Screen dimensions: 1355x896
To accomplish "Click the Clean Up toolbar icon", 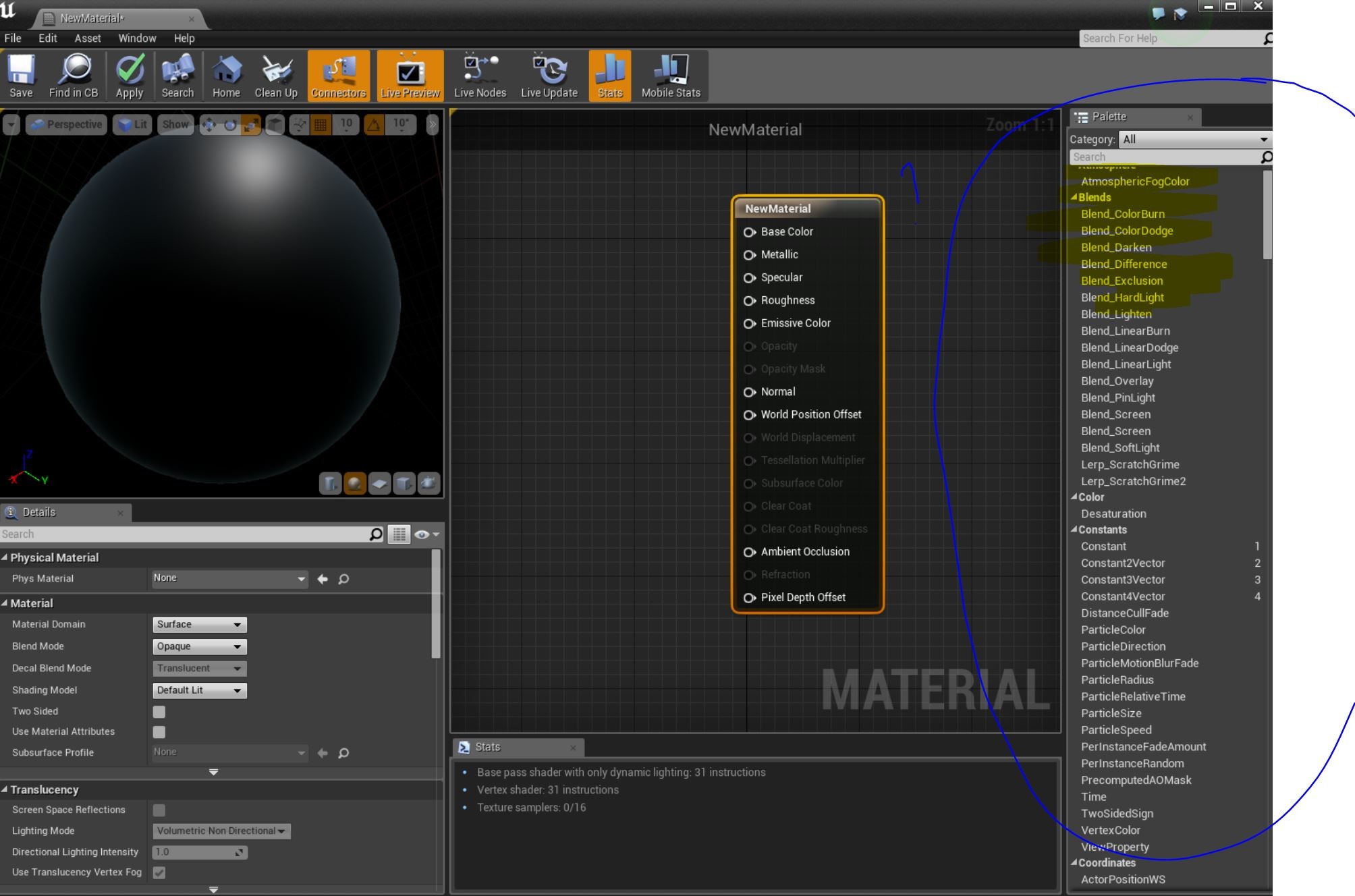I will click(x=276, y=76).
